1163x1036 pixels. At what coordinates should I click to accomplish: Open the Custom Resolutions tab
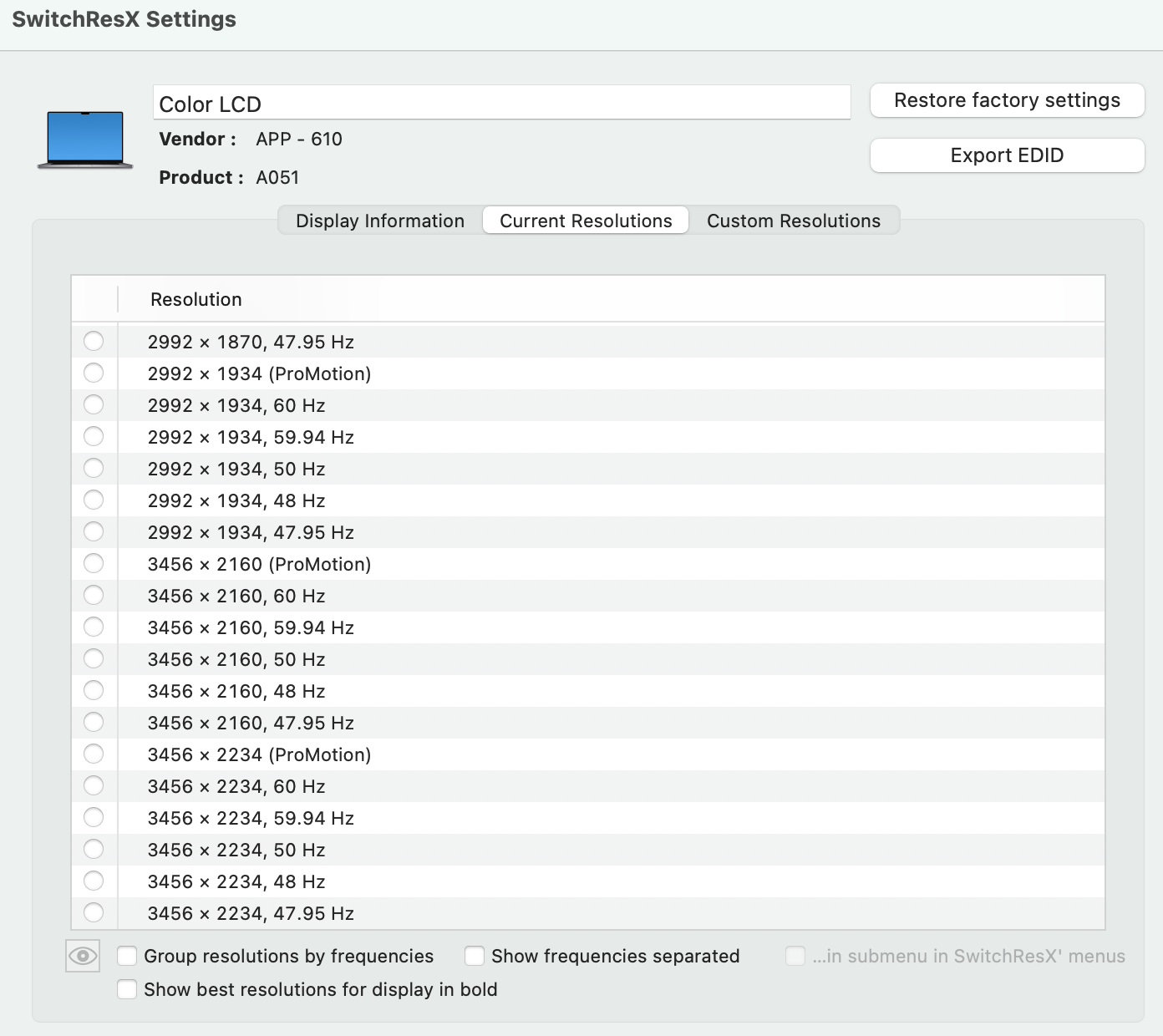pos(793,221)
